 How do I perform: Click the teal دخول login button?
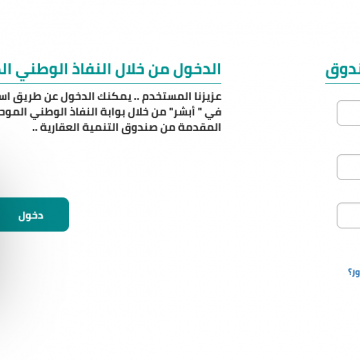coord(30,214)
